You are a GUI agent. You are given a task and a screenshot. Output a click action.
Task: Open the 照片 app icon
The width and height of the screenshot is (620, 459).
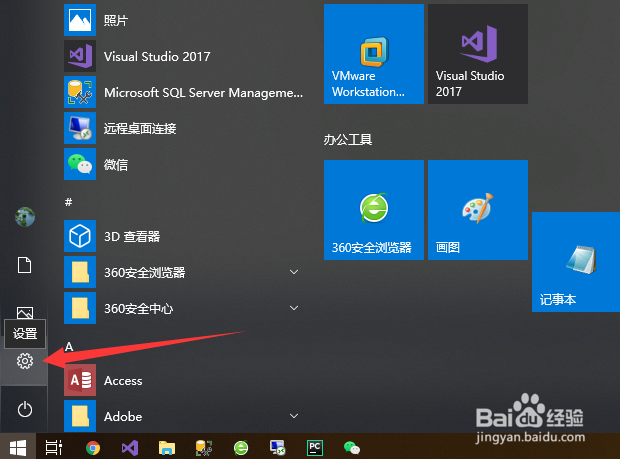80,20
